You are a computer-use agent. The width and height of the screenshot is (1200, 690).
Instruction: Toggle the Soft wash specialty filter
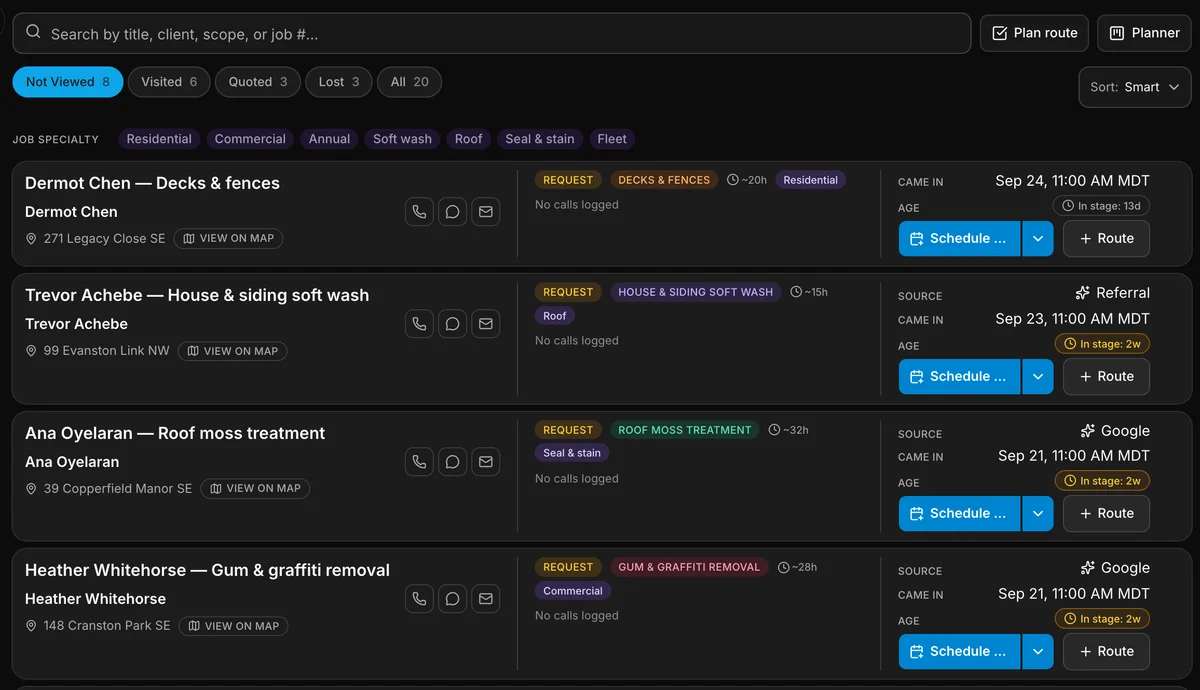tap(402, 139)
